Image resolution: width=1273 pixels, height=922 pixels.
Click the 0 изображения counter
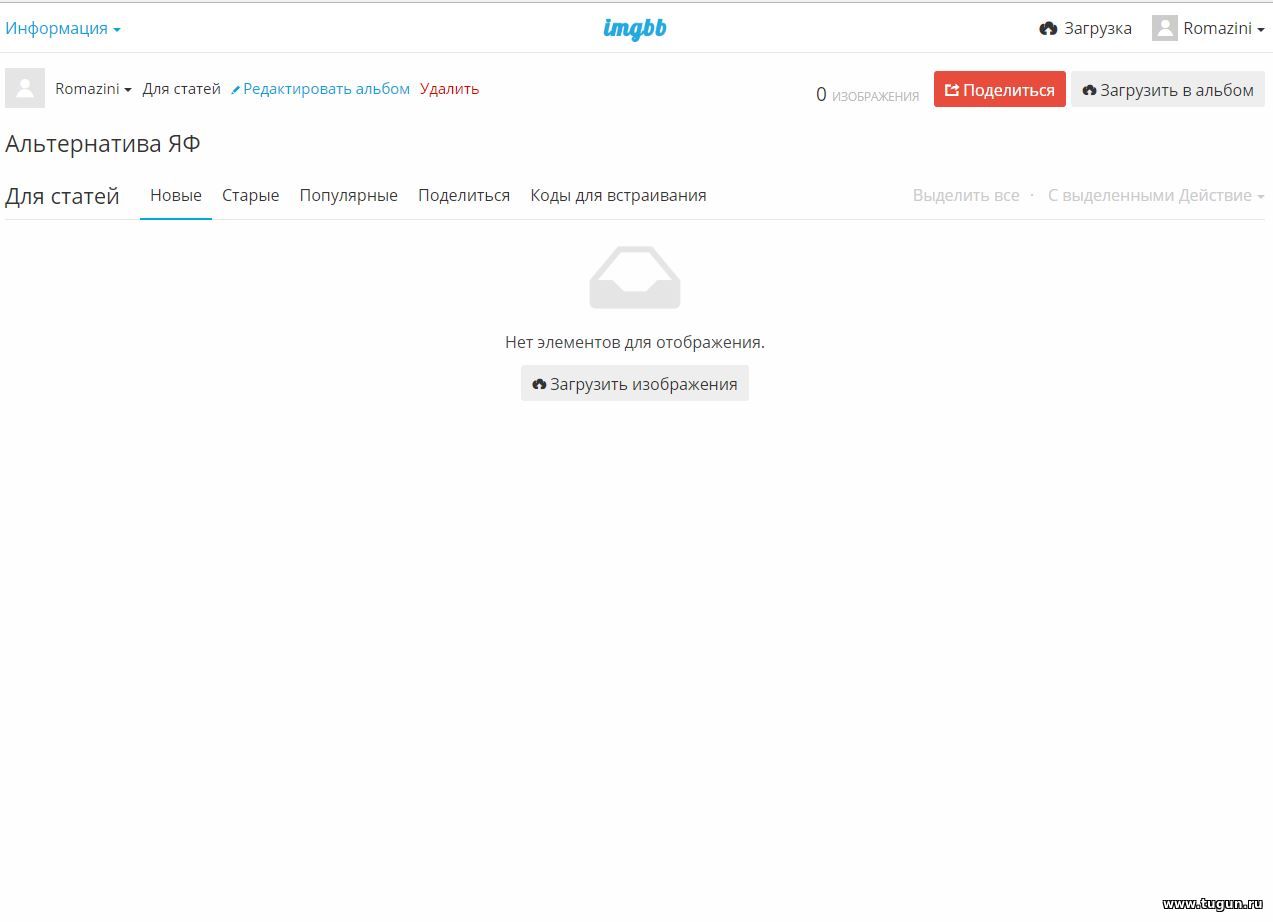[x=867, y=95]
